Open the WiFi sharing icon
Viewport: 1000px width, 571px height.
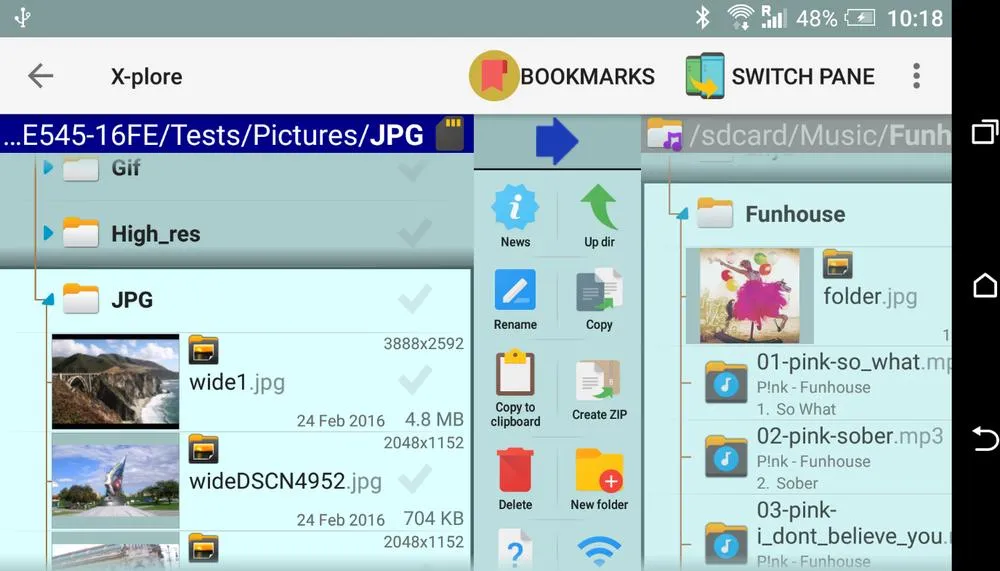click(x=599, y=552)
